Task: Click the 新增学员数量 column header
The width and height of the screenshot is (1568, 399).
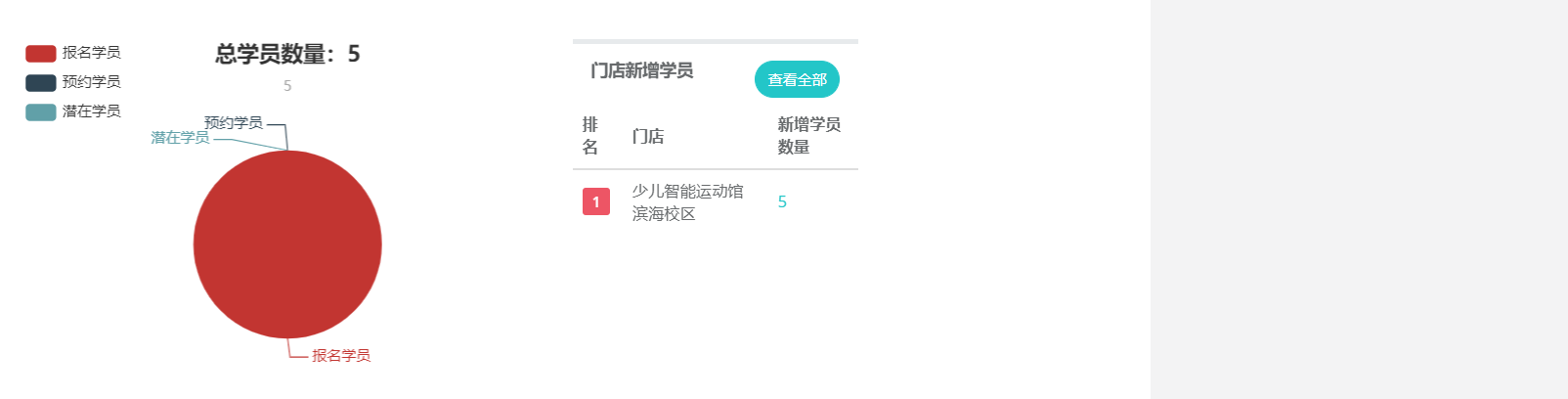Action: [808, 136]
